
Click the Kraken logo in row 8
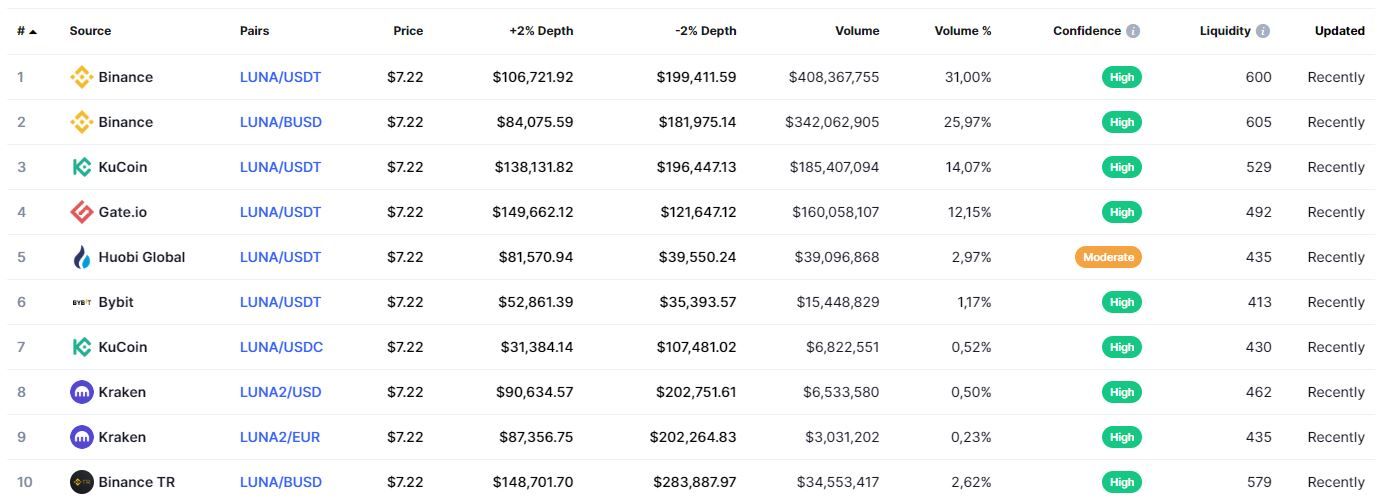click(x=81, y=392)
